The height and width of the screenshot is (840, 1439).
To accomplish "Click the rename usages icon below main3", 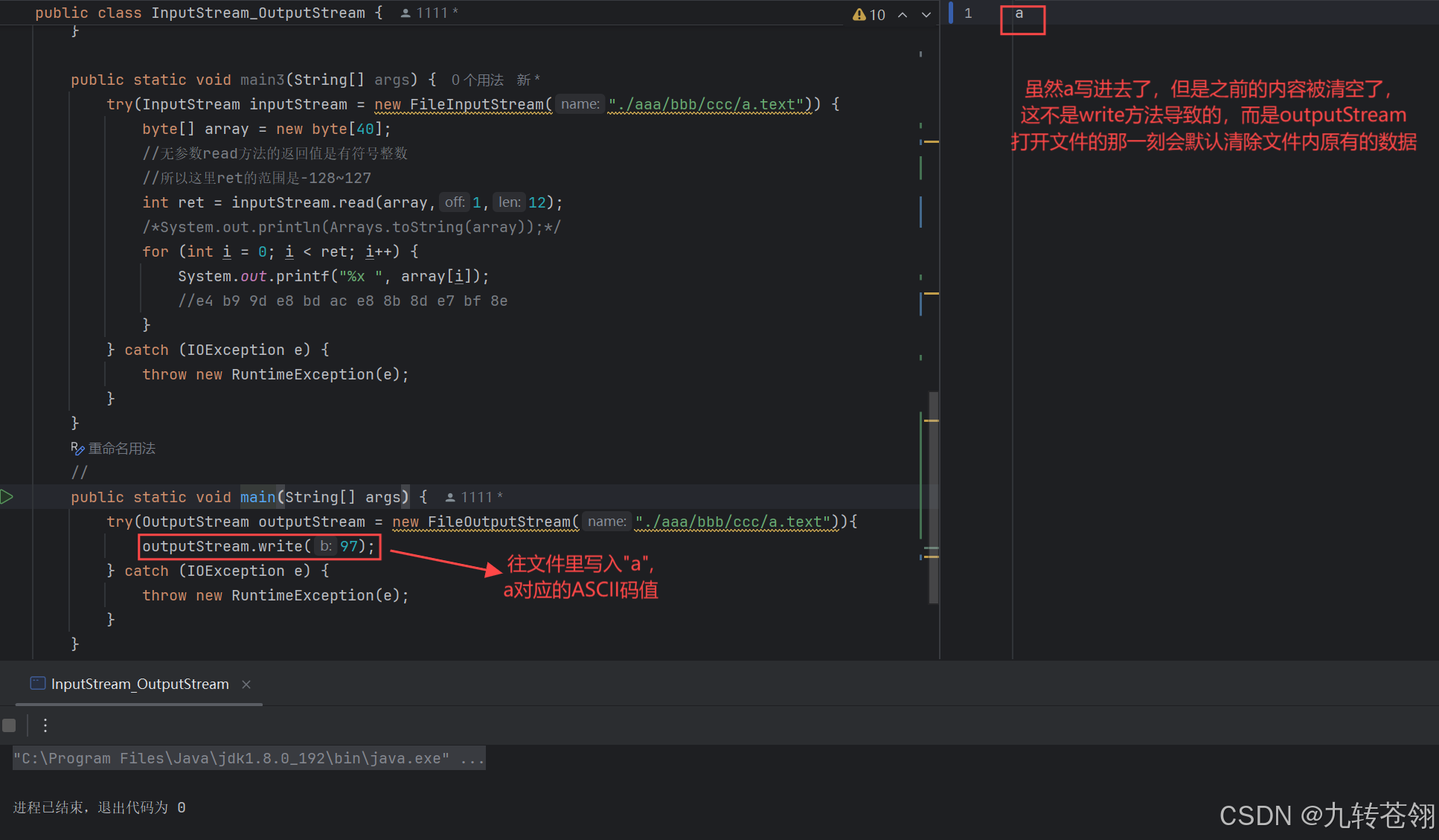I will 77,449.
